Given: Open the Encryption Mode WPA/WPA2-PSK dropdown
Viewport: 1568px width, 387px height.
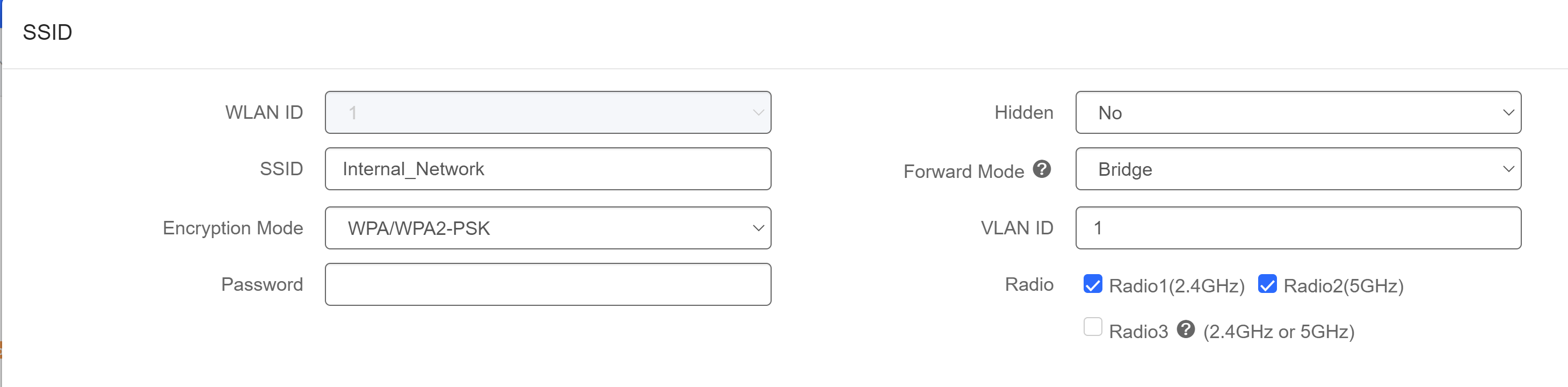Looking at the screenshot, I should (548, 228).
